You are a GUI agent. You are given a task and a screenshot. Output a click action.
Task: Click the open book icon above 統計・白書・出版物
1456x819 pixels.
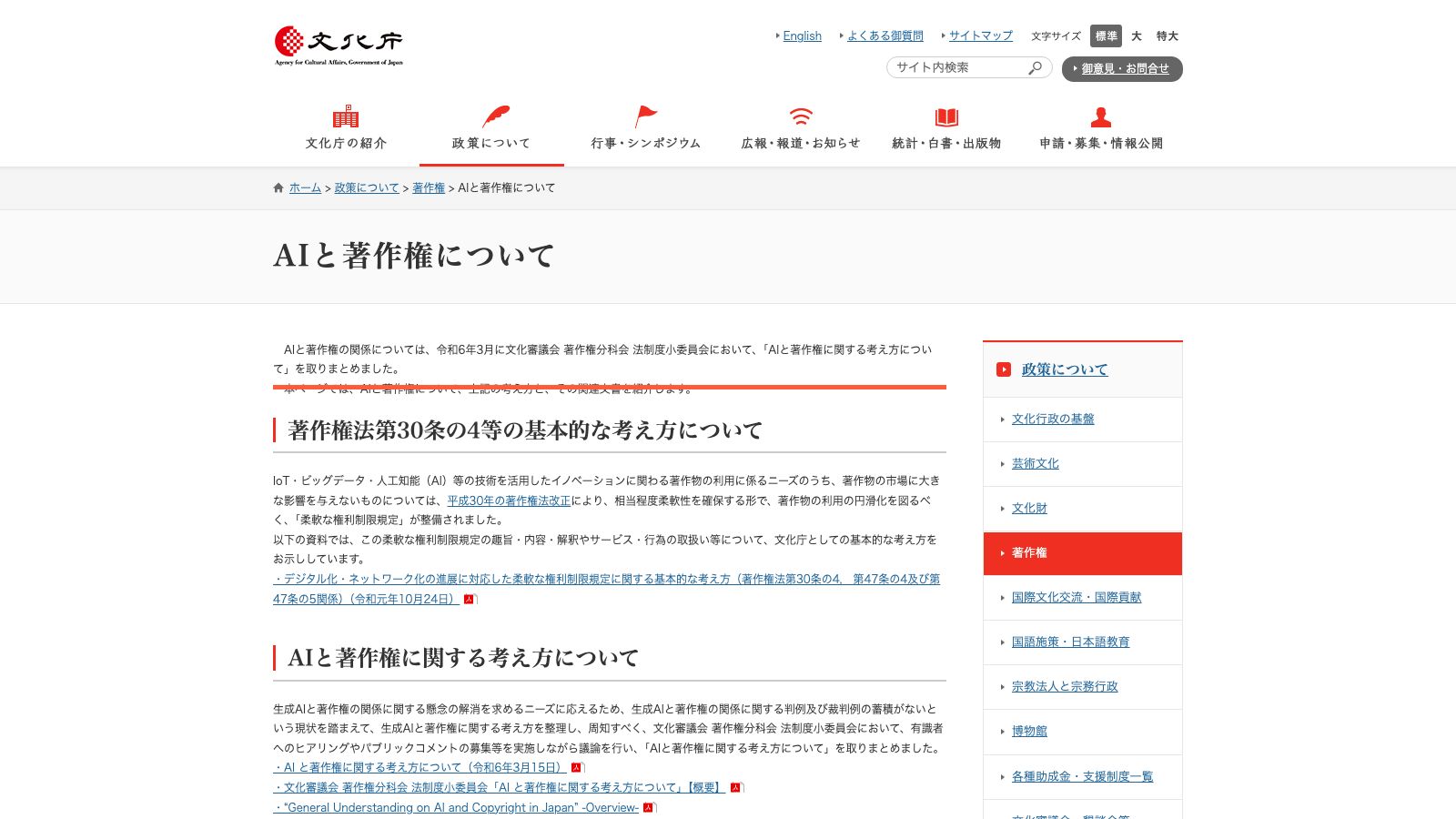tap(946, 116)
